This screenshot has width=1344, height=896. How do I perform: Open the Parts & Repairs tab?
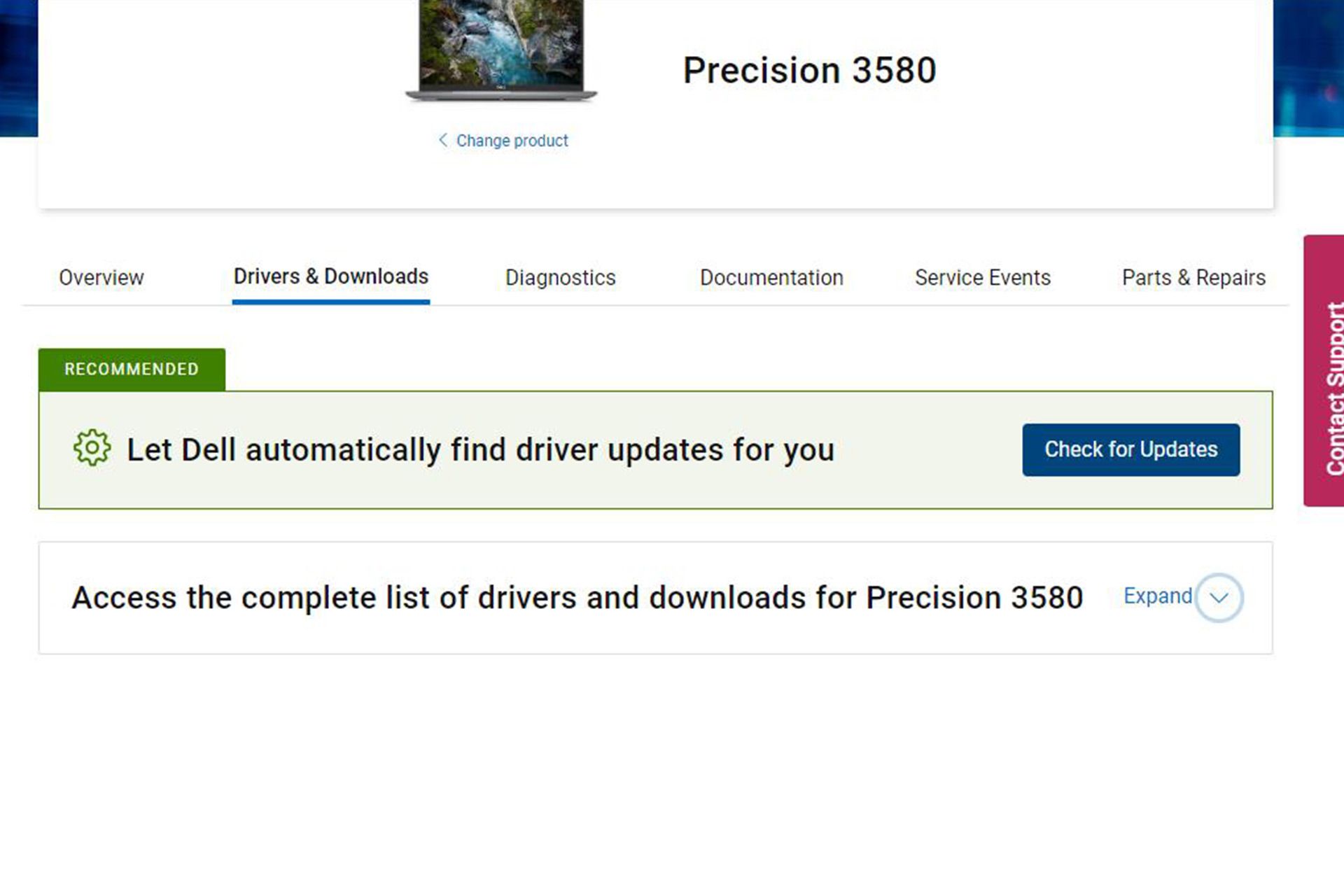pos(1193,278)
